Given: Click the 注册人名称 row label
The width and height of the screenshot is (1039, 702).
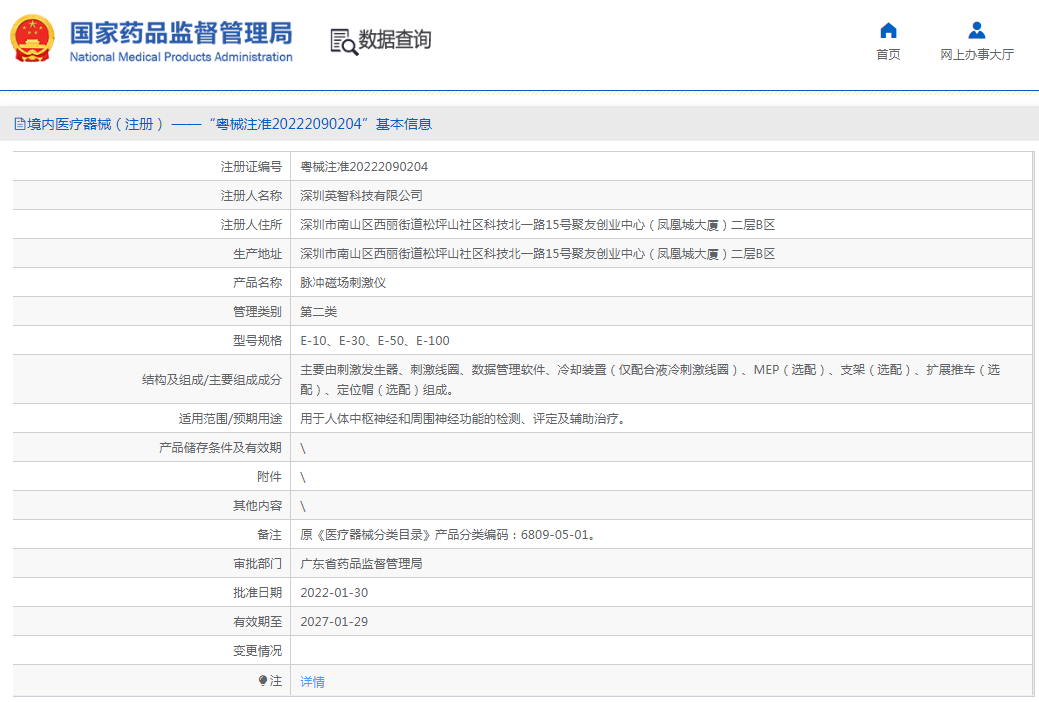Looking at the screenshot, I should (251, 196).
